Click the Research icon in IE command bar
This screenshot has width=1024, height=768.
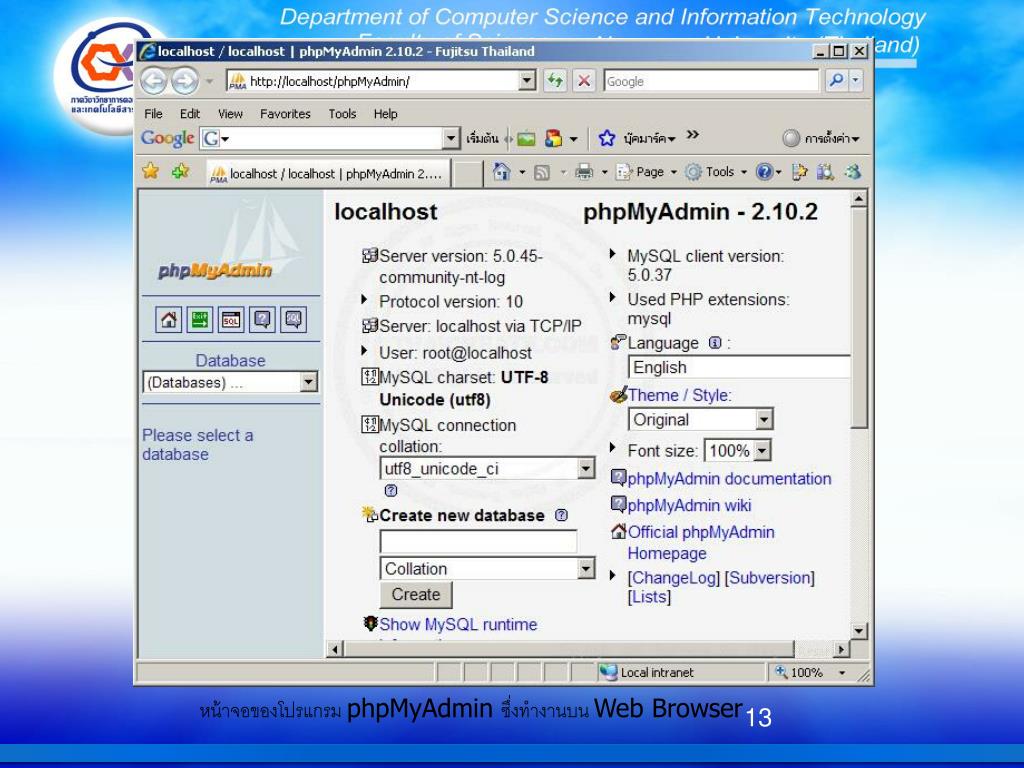tap(825, 172)
